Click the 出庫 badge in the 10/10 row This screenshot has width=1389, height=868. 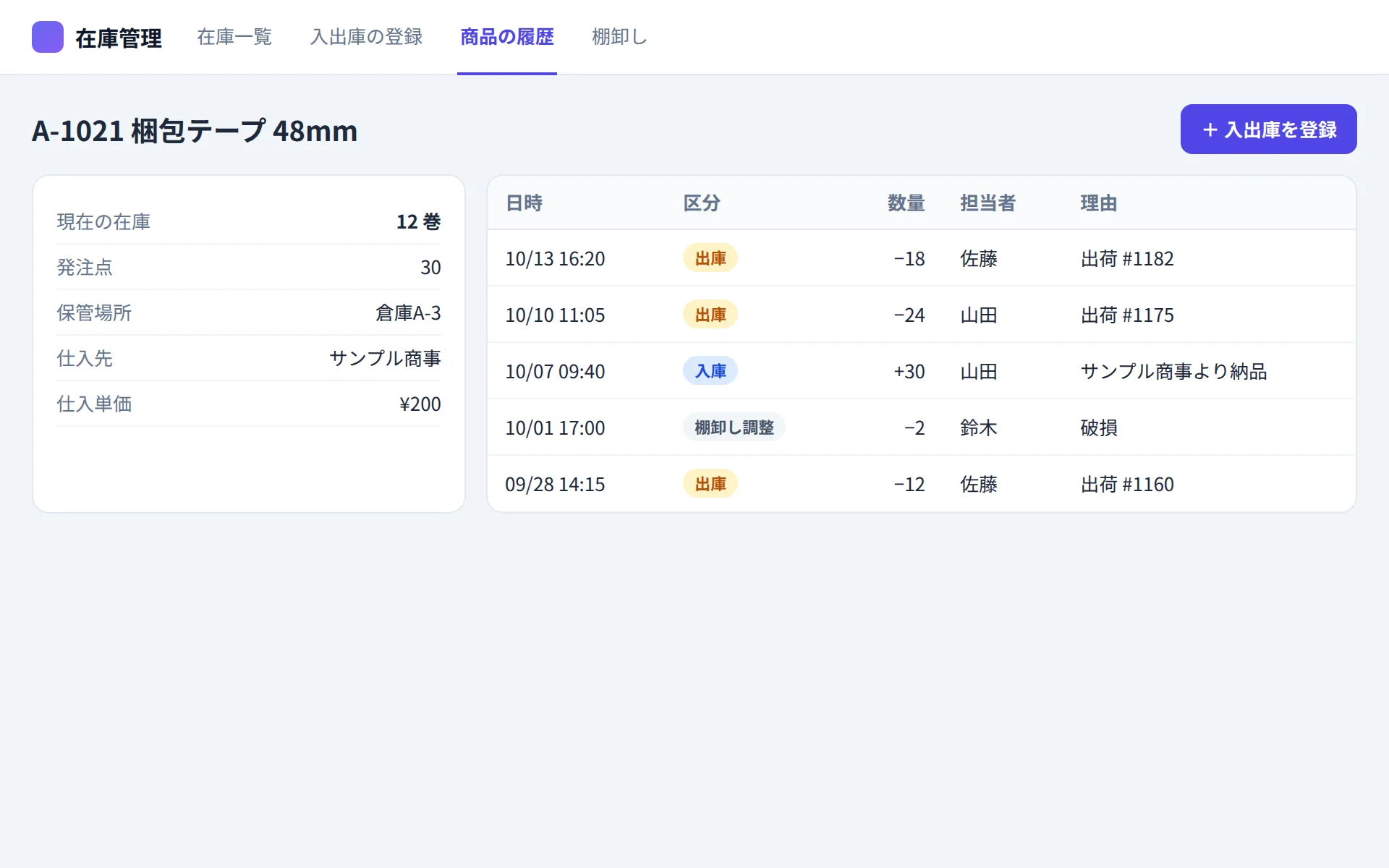point(710,315)
